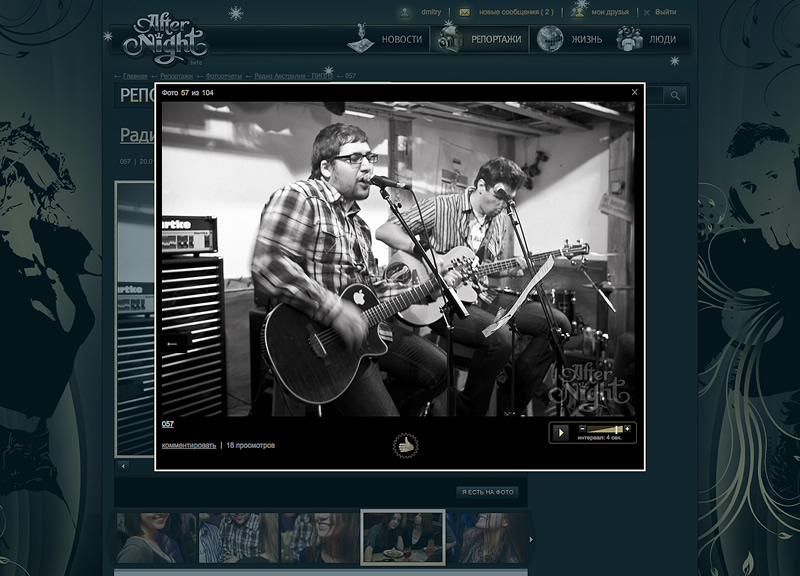
Task: Click the Фото 57 из 104 counter
Action: (x=188, y=93)
